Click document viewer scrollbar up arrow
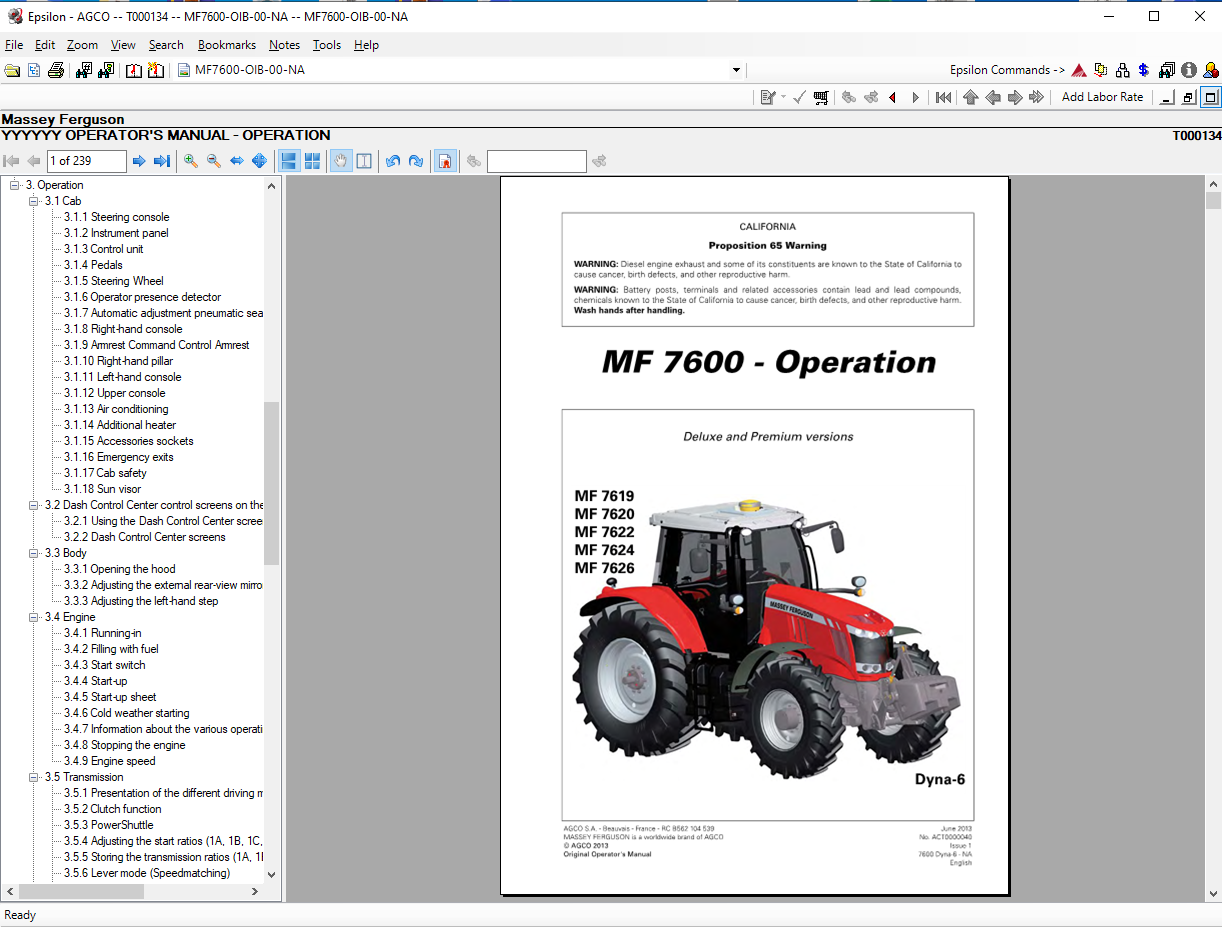The width and height of the screenshot is (1222, 927). point(1213,185)
